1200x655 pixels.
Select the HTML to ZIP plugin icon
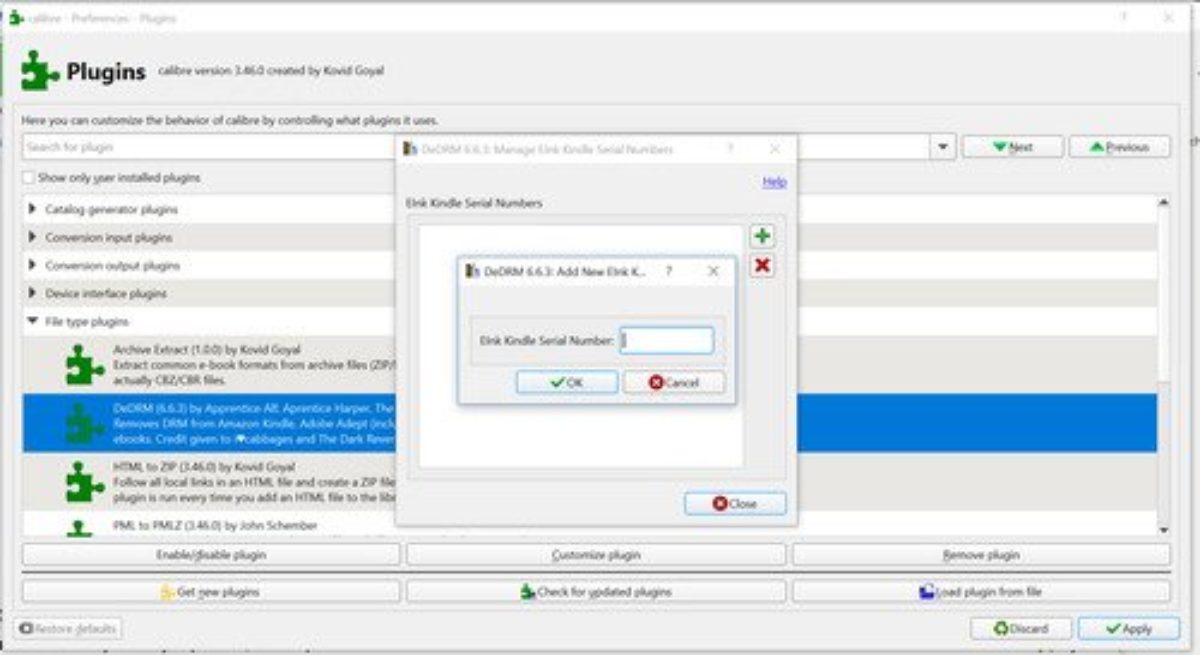tap(84, 482)
